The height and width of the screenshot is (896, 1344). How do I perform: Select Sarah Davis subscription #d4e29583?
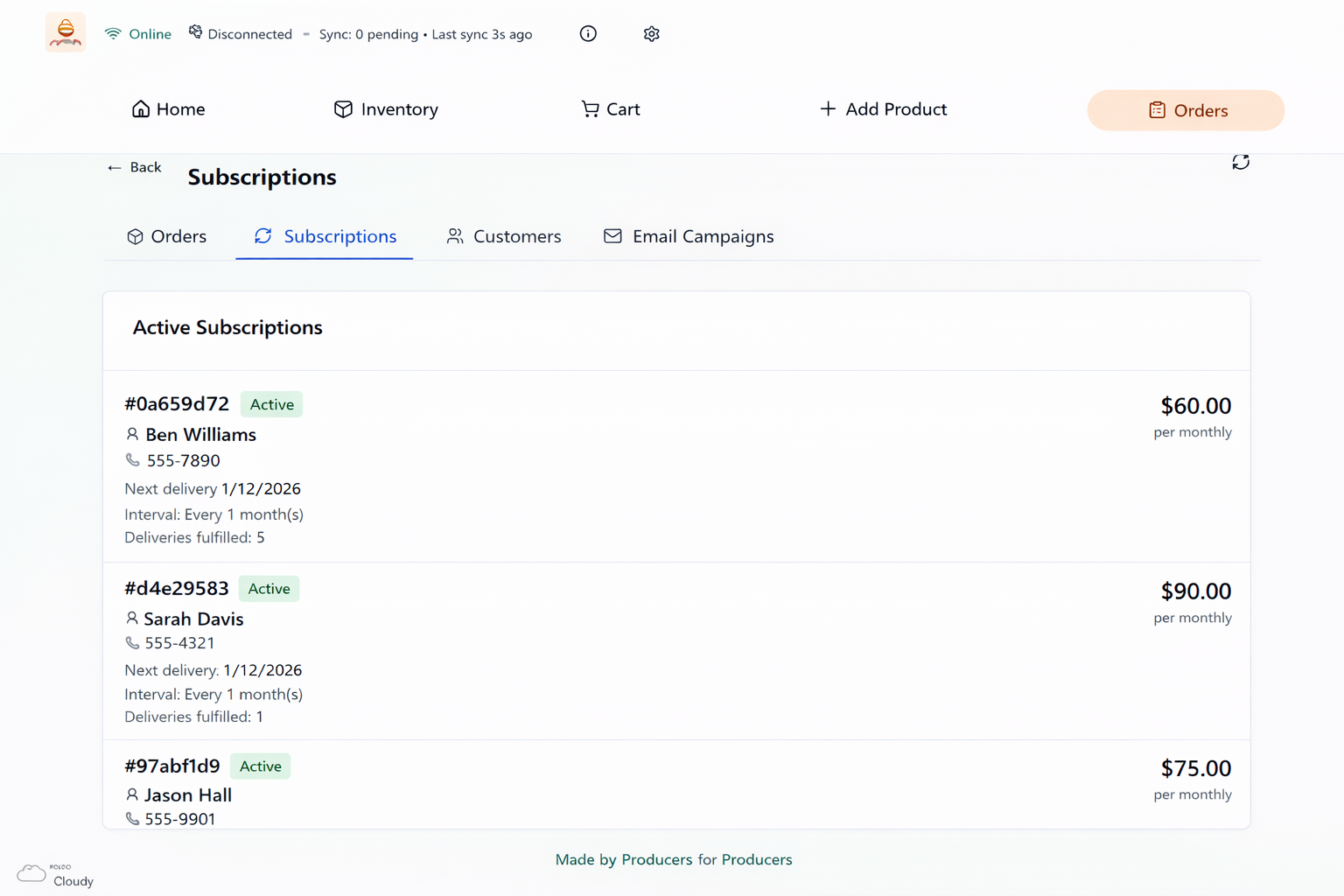pyautogui.click(x=177, y=589)
